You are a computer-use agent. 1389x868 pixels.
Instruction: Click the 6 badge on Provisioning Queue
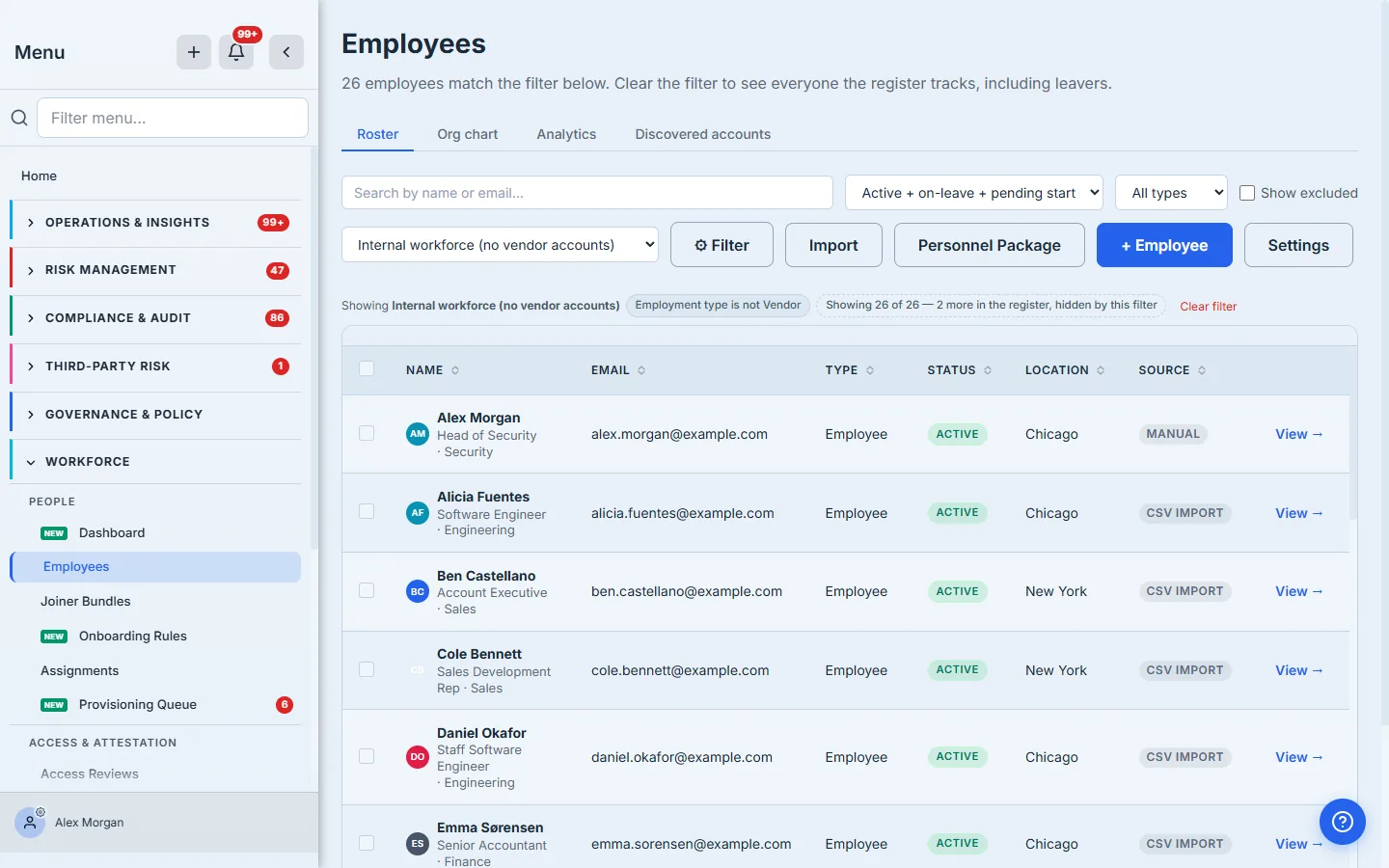285,705
